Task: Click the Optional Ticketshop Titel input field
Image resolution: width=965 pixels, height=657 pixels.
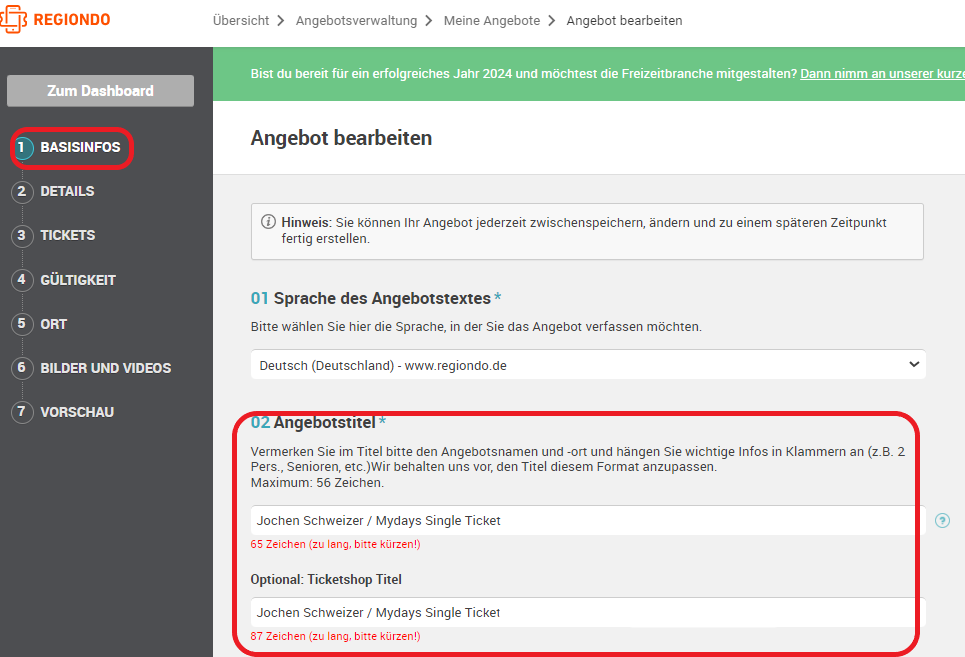Action: [588, 612]
